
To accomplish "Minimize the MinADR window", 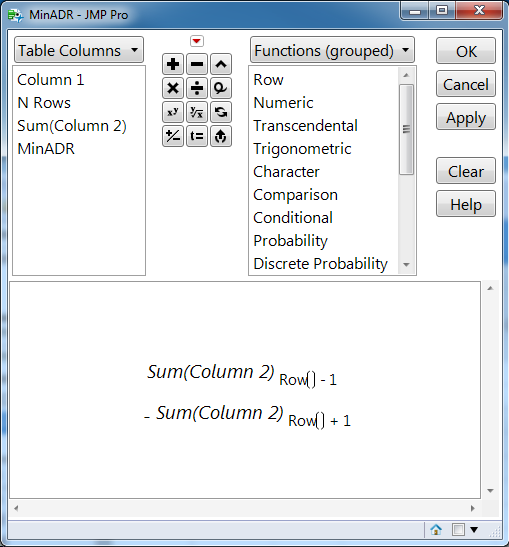I will pos(414,12).
